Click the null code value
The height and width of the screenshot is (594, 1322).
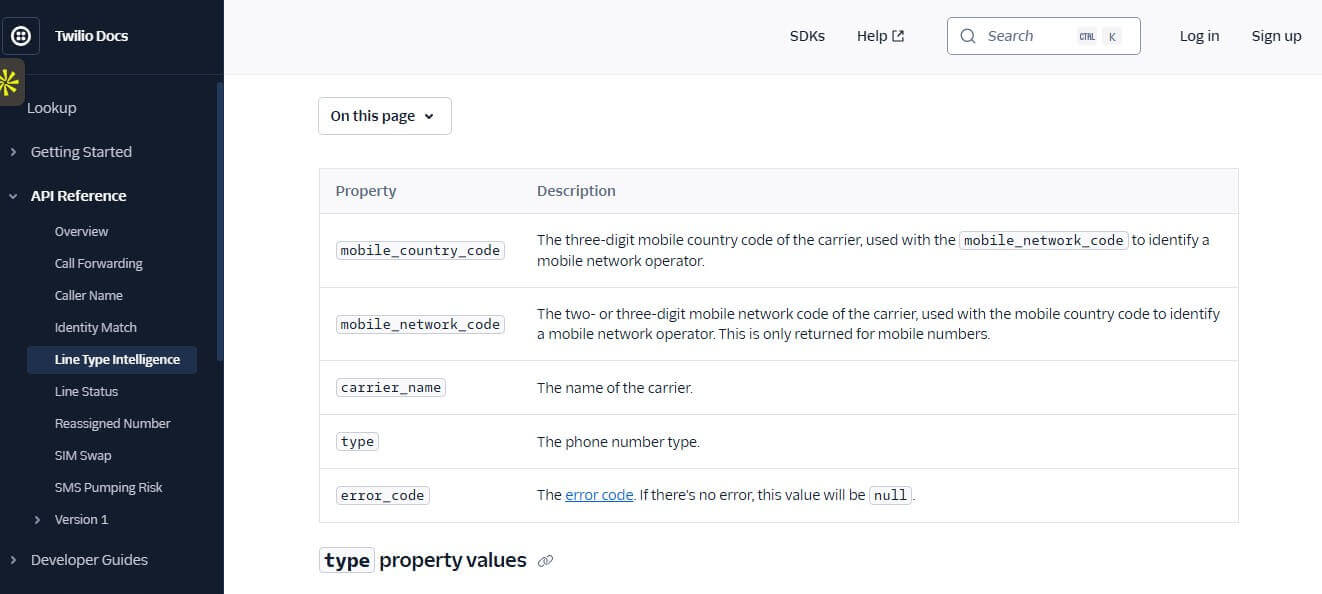[x=890, y=495]
